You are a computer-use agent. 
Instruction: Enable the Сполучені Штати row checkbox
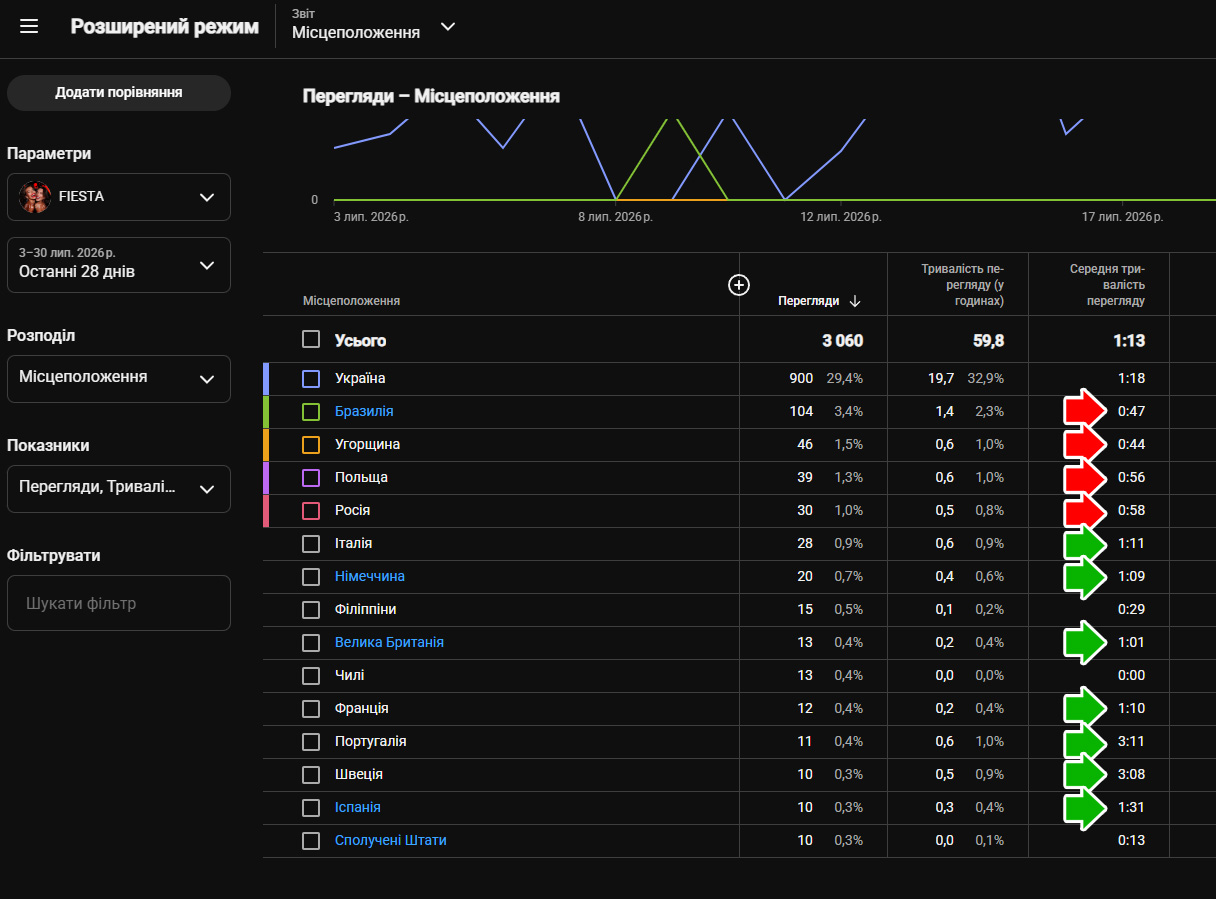tap(311, 841)
